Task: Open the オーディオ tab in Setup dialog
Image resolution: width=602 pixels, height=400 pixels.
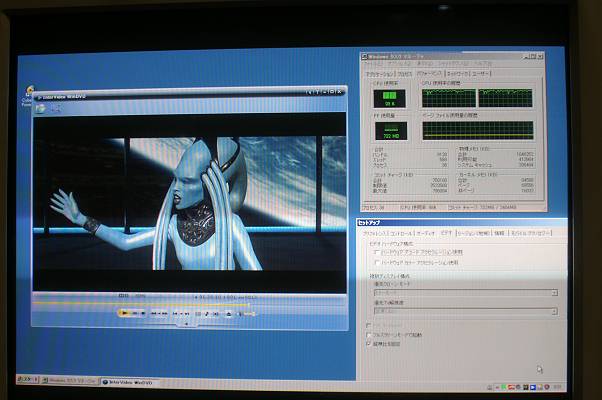Action: [x=425, y=233]
